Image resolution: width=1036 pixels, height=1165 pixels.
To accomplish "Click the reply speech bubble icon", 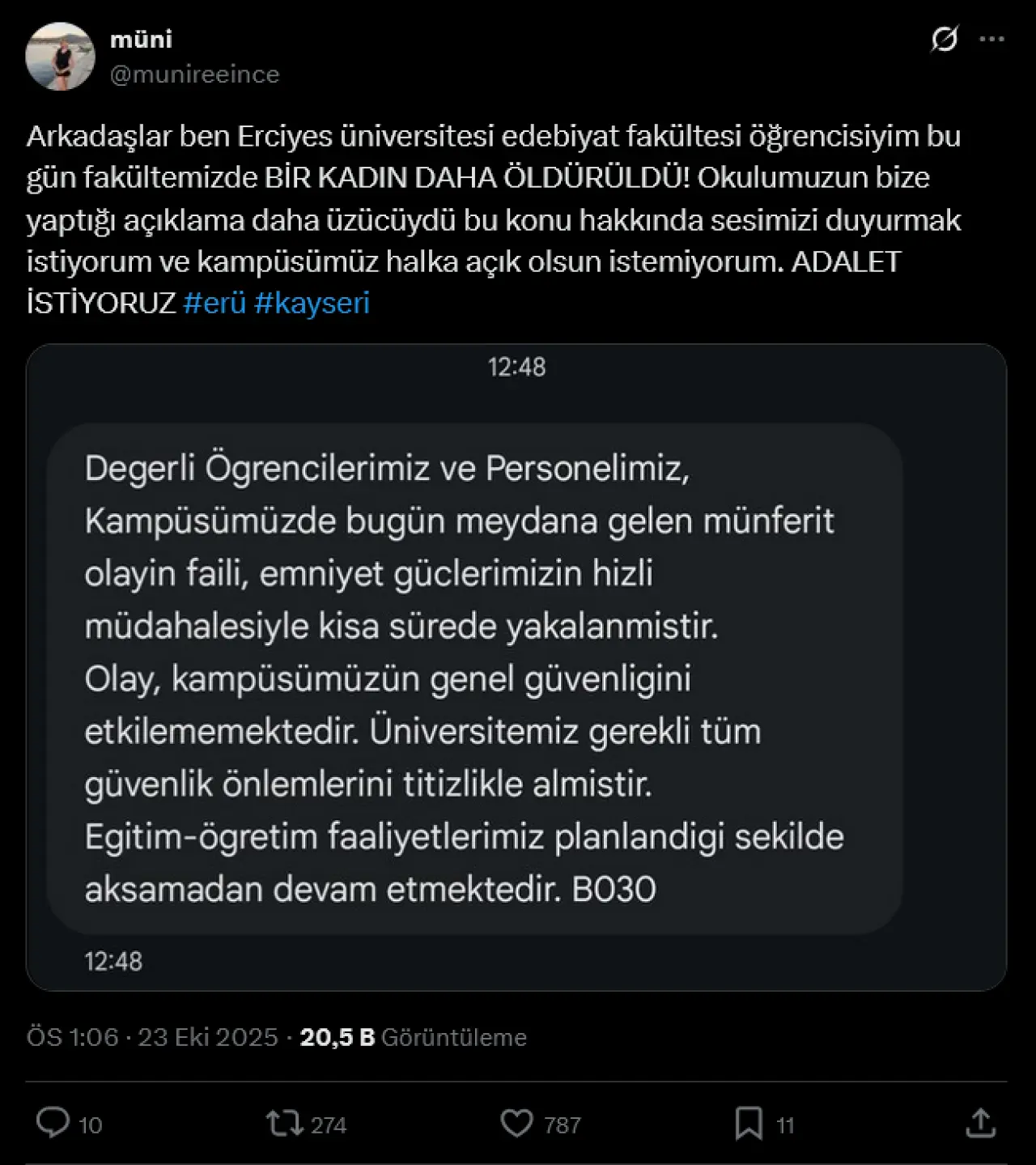I will [x=53, y=1123].
